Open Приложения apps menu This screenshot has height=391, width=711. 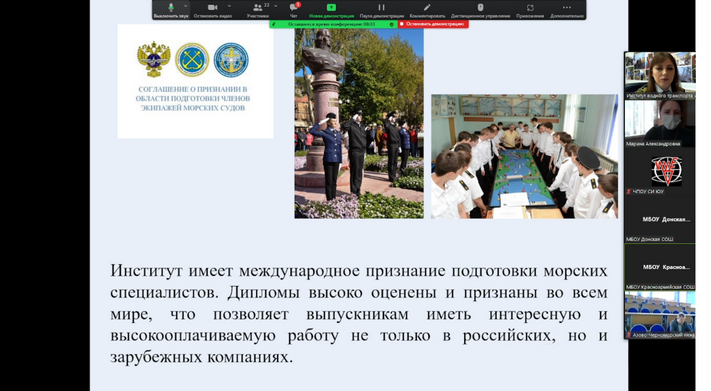click(x=530, y=10)
